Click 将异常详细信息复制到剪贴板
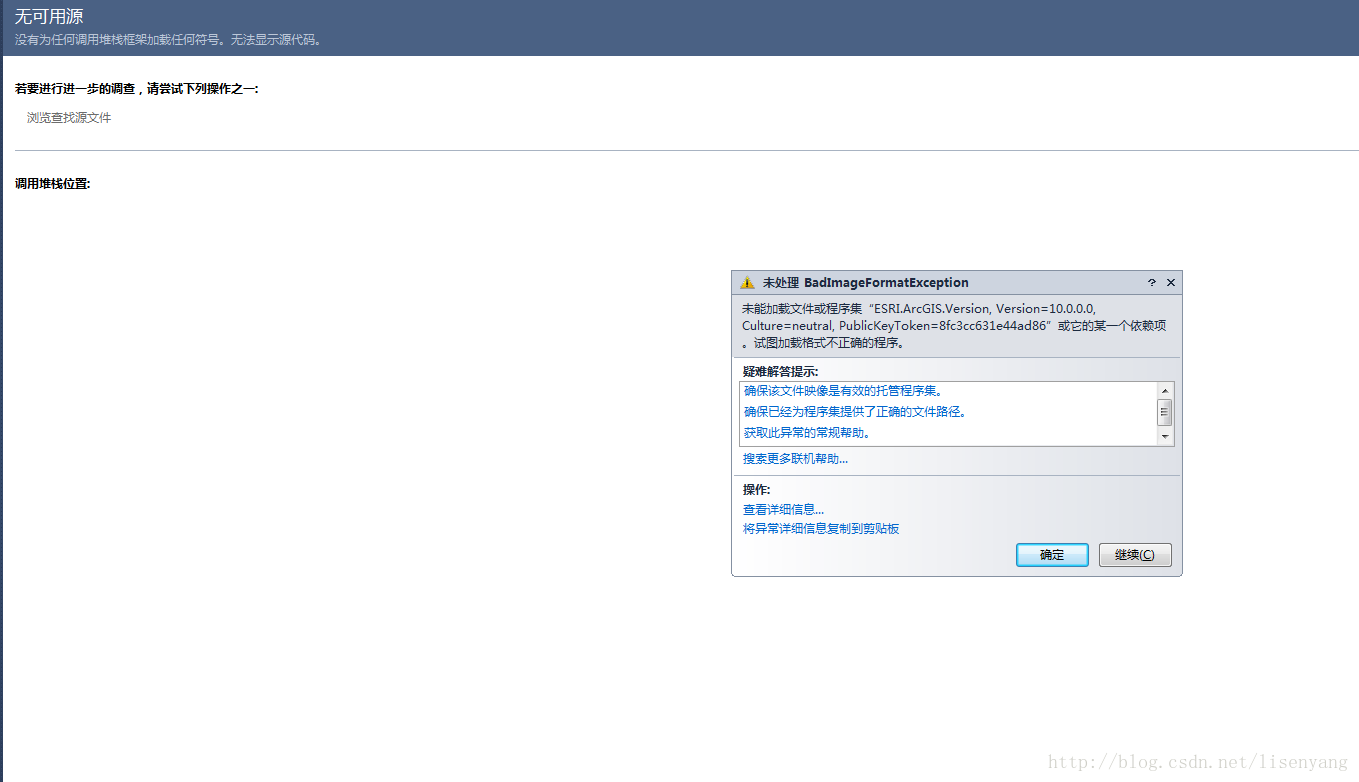 coord(821,529)
